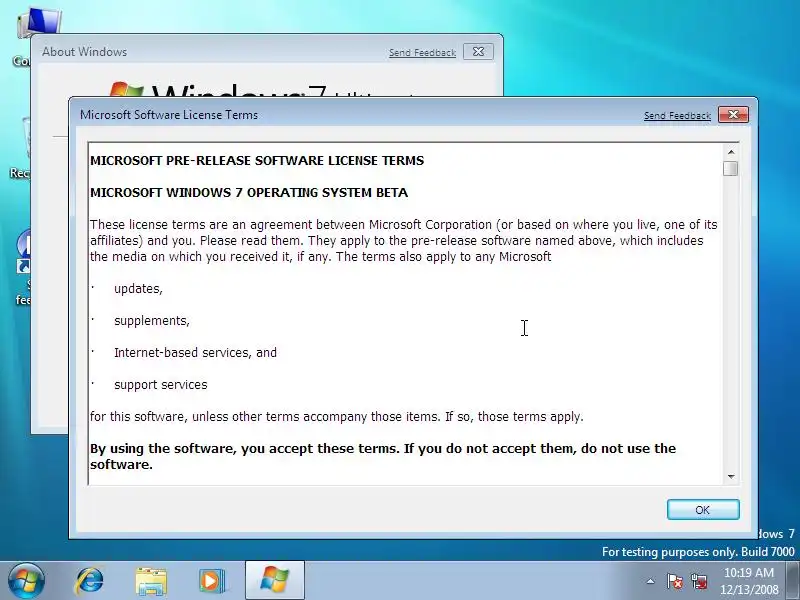This screenshot has height=600, width=800.
Task: Close the About Windows window
Action: pyautogui.click(x=478, y=52)
